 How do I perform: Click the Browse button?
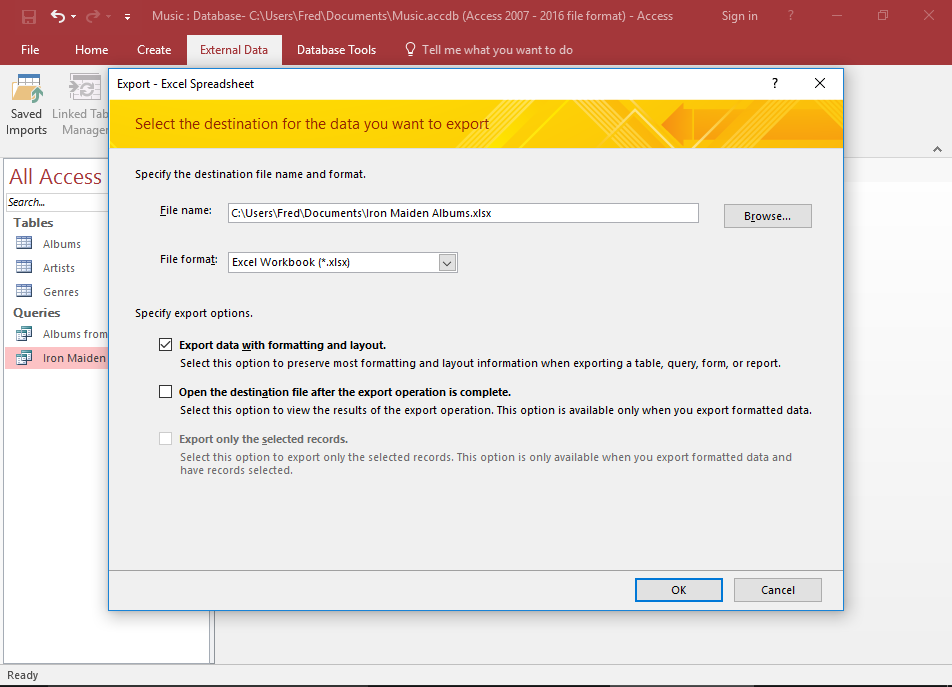coord(767,215)
